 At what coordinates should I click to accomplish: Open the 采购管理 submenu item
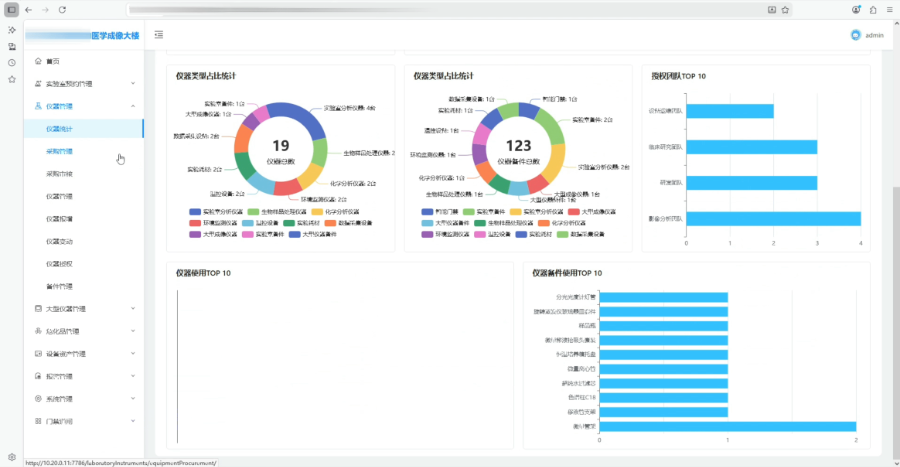pos(59,151)
